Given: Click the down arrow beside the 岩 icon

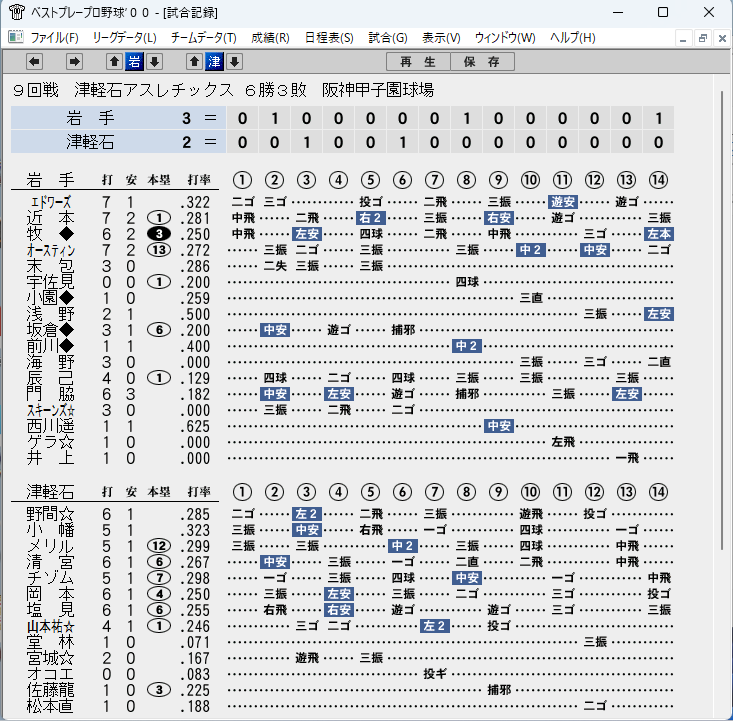Looking at the screenshot, I should (x=155, y=61).
